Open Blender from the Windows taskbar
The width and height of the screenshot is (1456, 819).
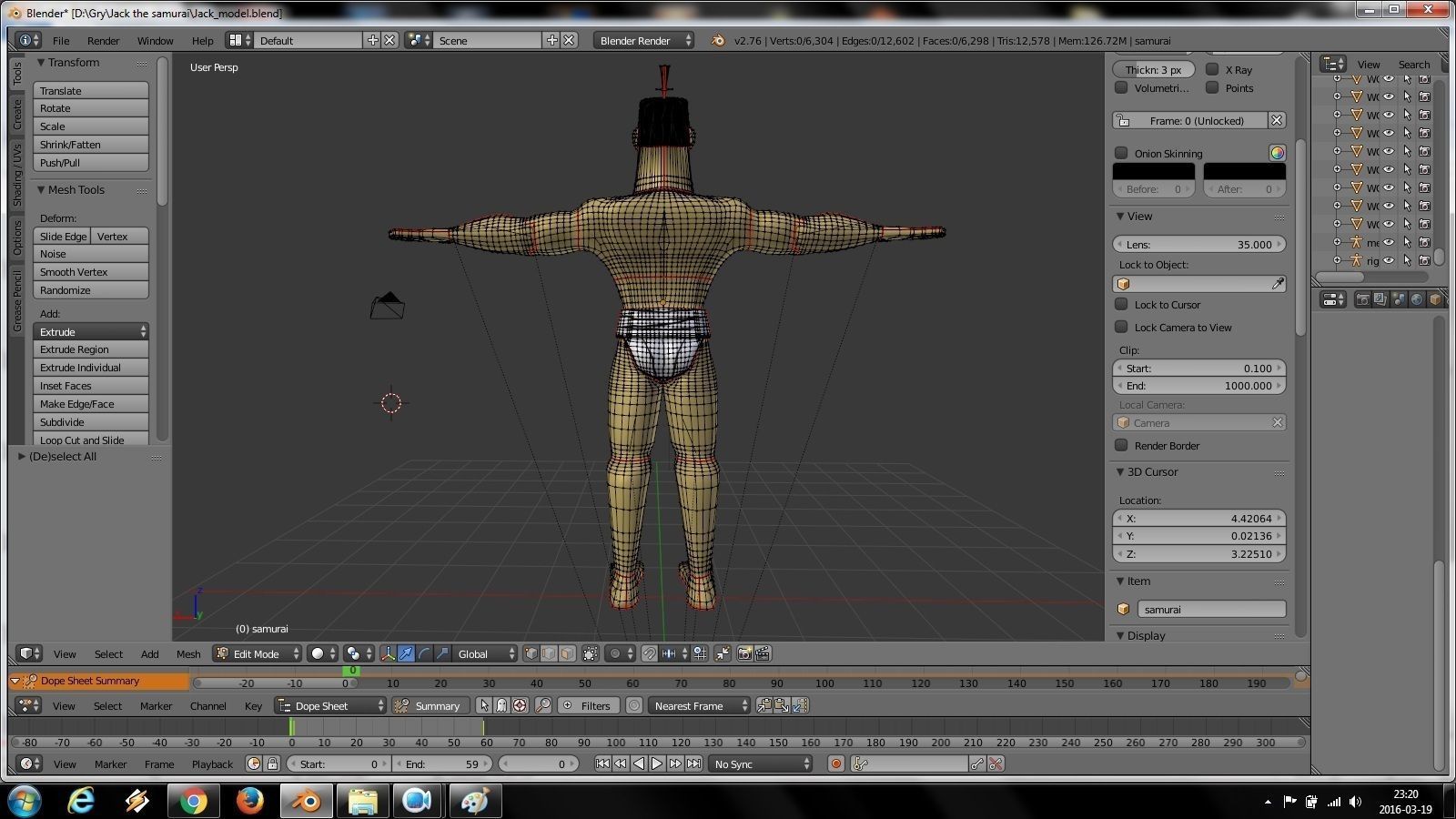pyautogui.click(x=306, y=801)
